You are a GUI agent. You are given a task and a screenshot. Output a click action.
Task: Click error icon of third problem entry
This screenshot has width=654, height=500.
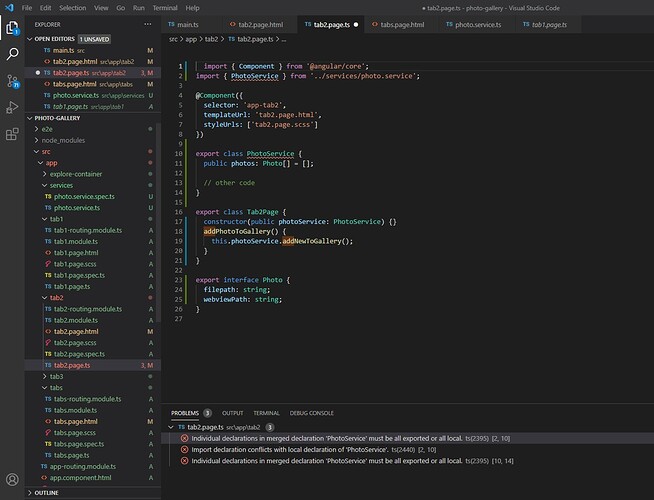(184, 461)
